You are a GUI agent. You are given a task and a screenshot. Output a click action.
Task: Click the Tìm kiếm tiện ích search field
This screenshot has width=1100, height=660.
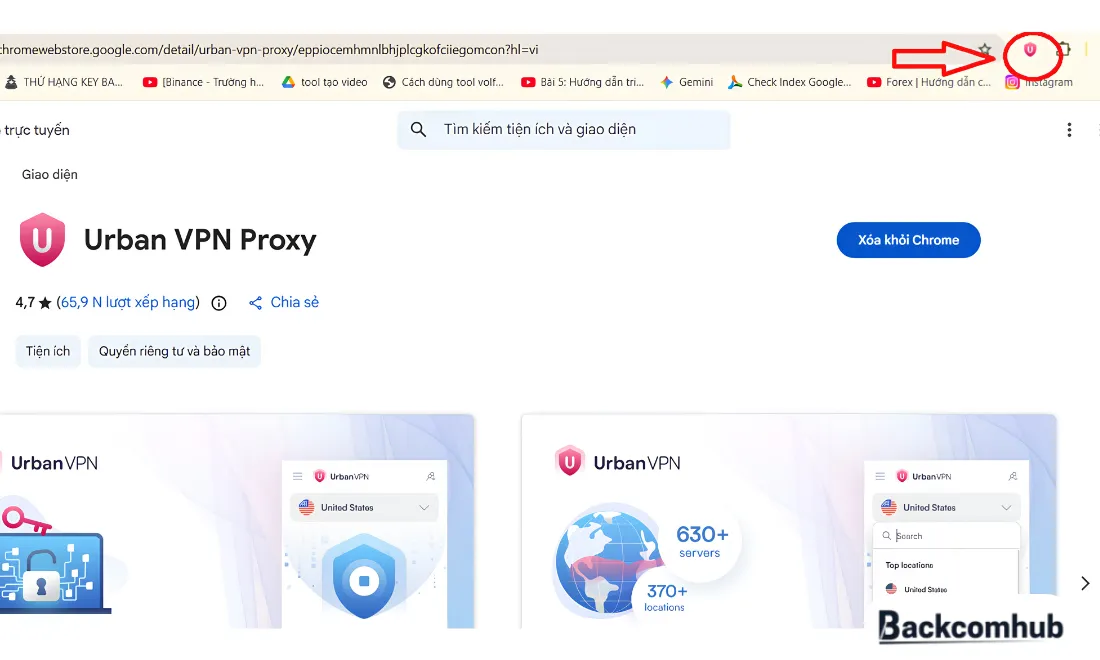[563, 130]
